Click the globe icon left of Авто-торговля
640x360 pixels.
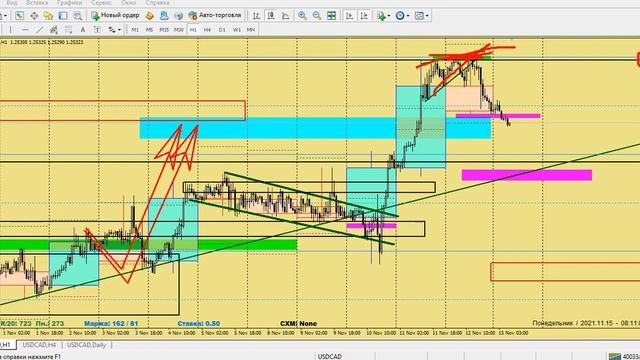click(x=178, y=16)
